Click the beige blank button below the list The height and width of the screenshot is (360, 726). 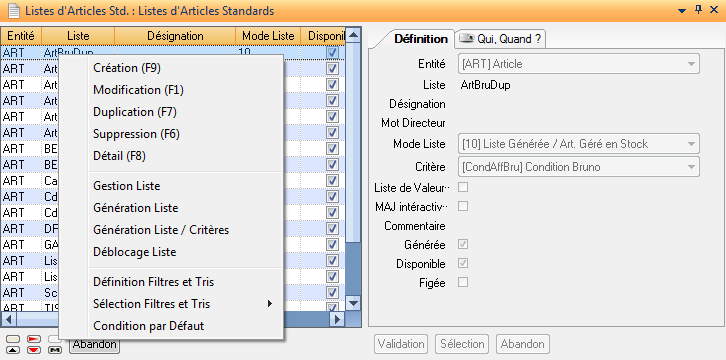click(13, 339)
